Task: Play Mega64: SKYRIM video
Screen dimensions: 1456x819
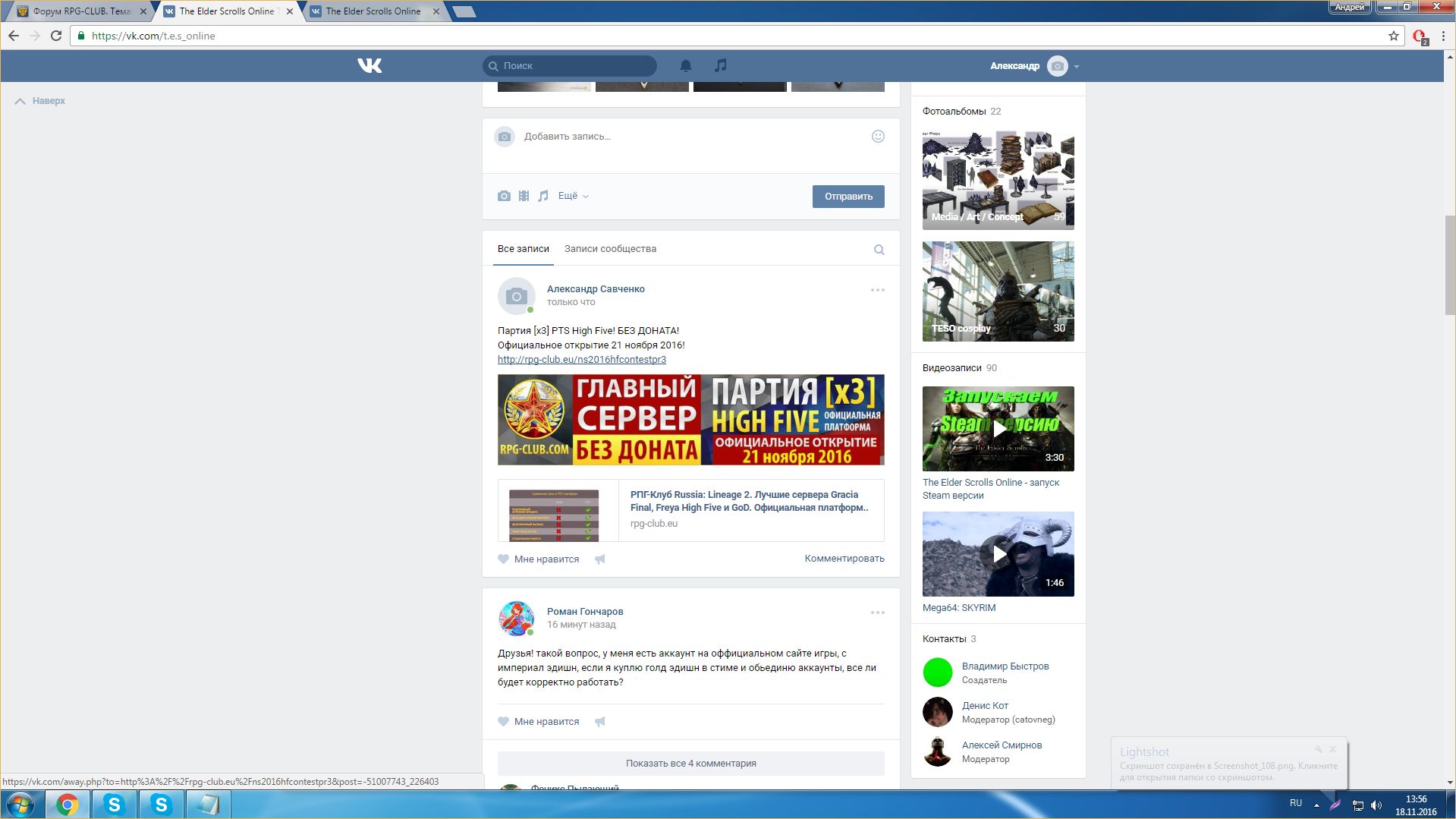Action: tap(998, 554)
